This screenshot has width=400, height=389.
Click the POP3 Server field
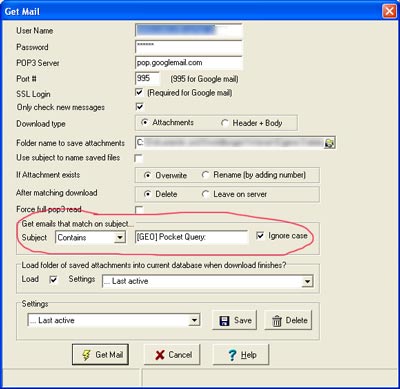189,63
